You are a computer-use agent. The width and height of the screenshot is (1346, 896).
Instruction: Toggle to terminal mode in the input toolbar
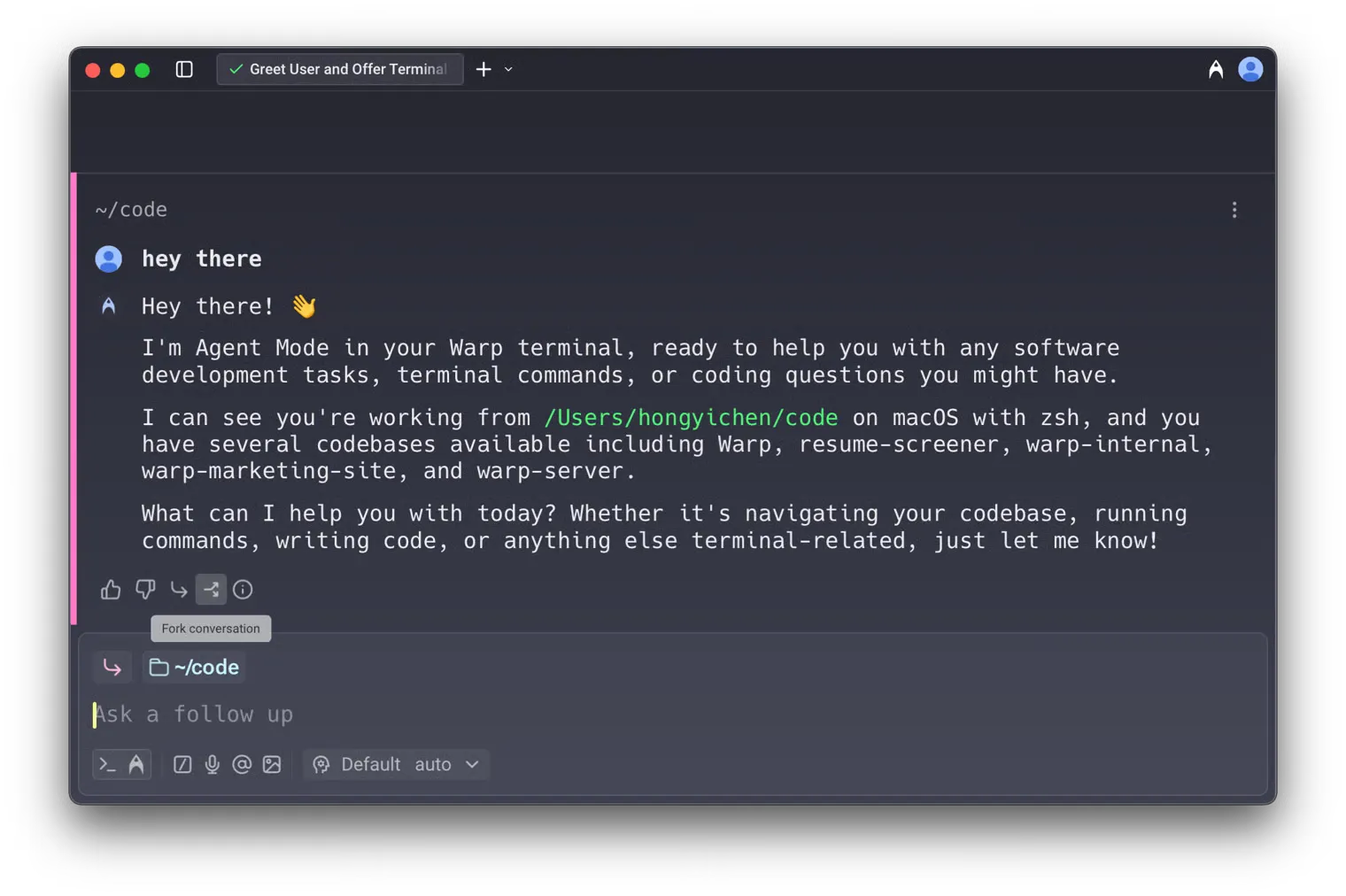point(106,764)
